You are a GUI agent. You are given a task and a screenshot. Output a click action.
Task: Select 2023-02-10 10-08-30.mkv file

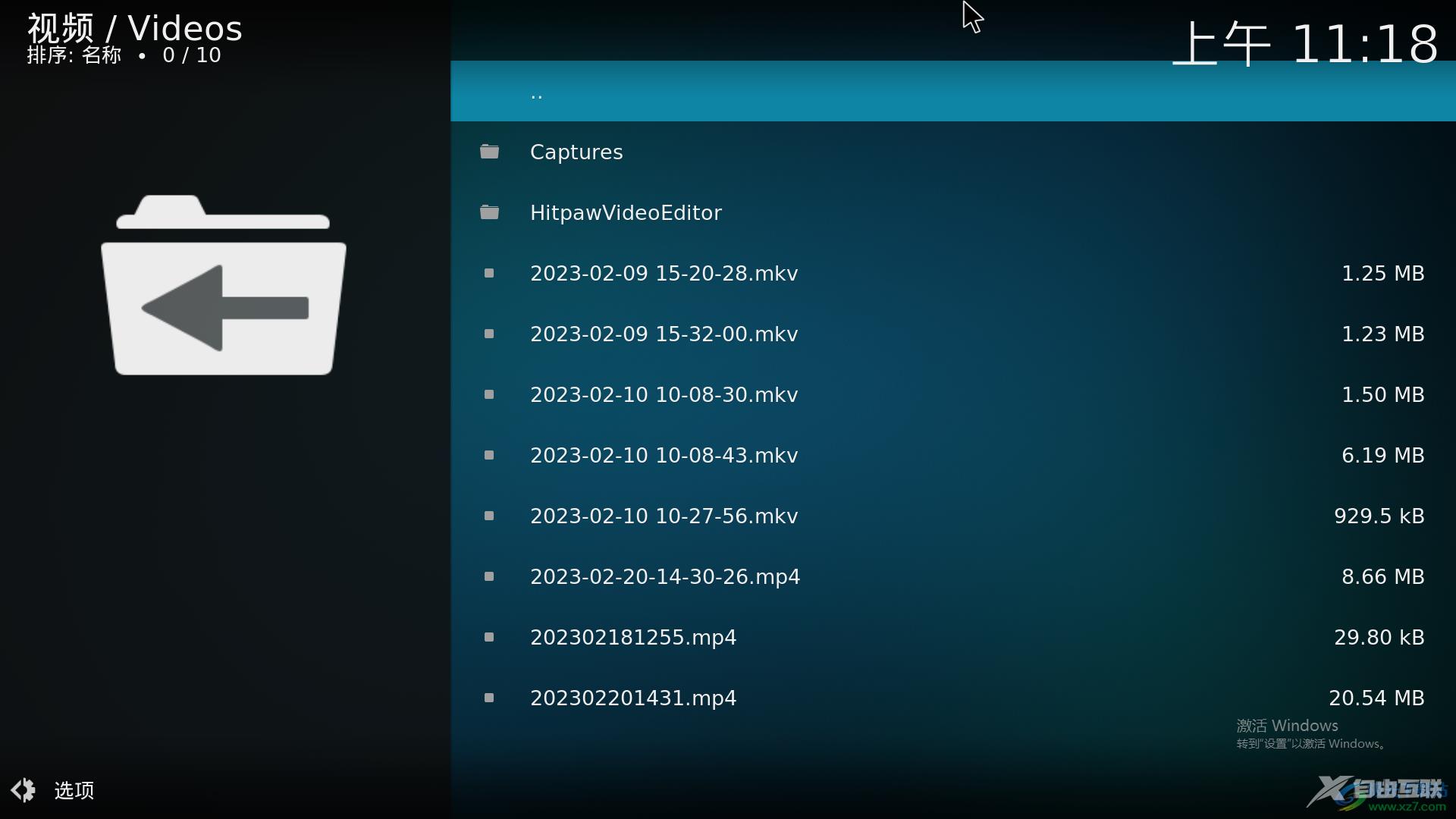(953, 394)
